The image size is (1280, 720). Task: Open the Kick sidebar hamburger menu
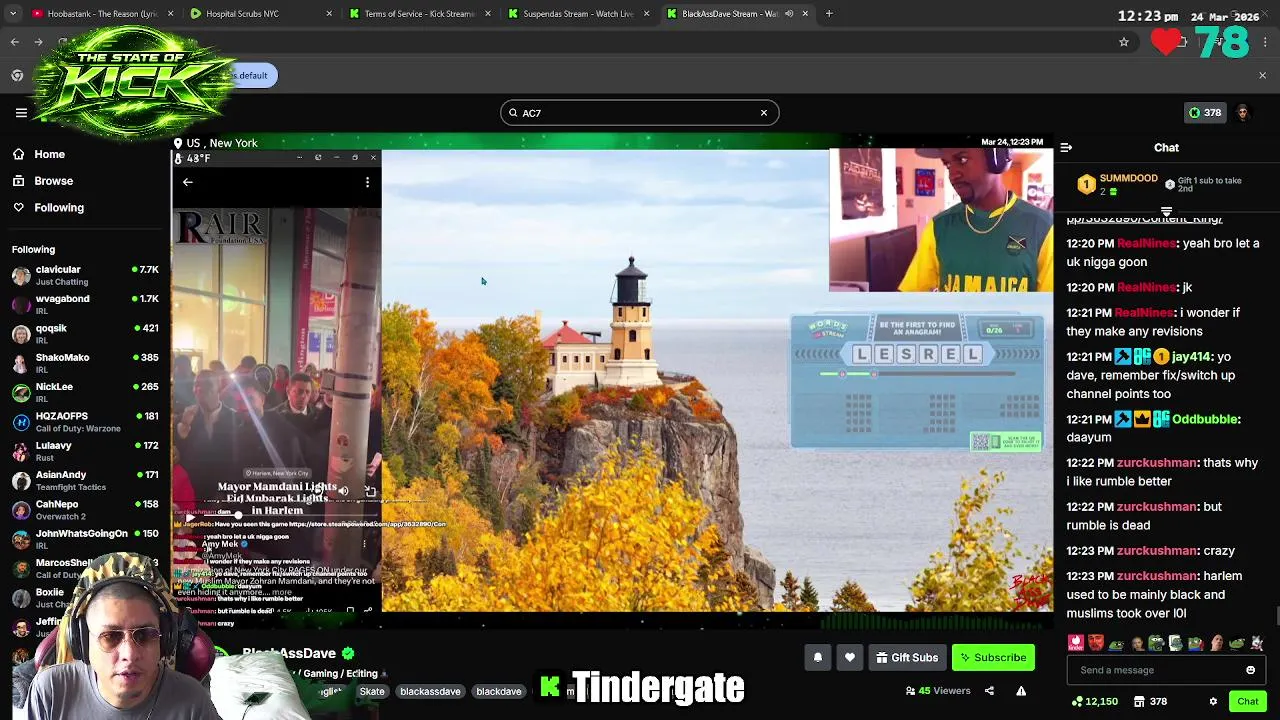pyautogui.click(x=21, y=113)
